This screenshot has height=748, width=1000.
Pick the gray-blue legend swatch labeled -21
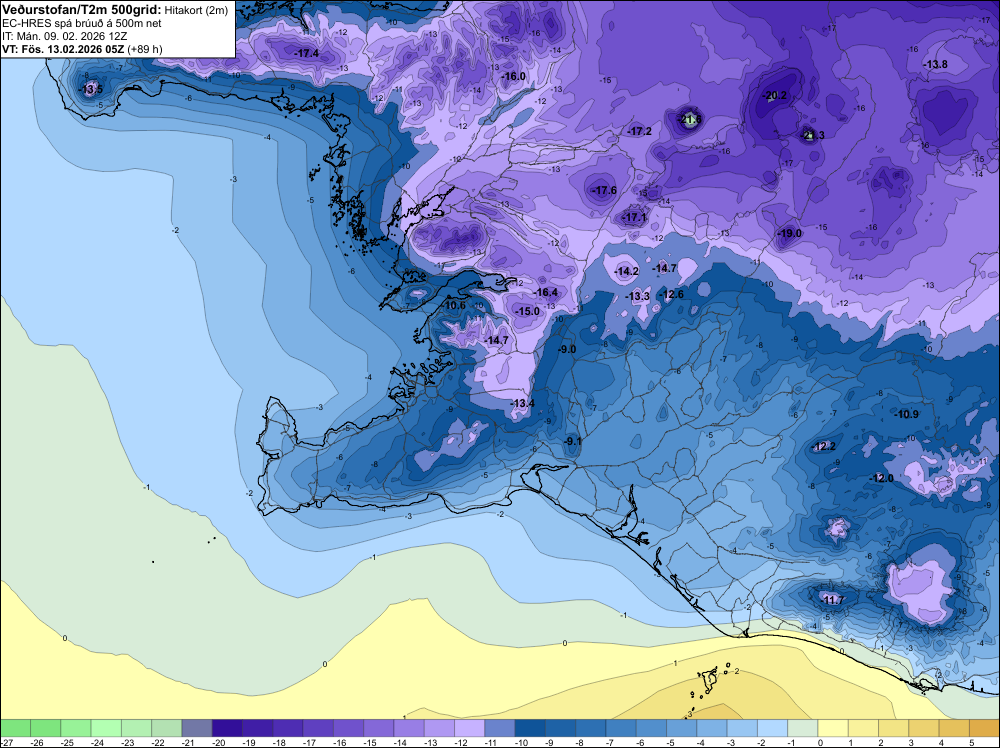pos(196,728)
